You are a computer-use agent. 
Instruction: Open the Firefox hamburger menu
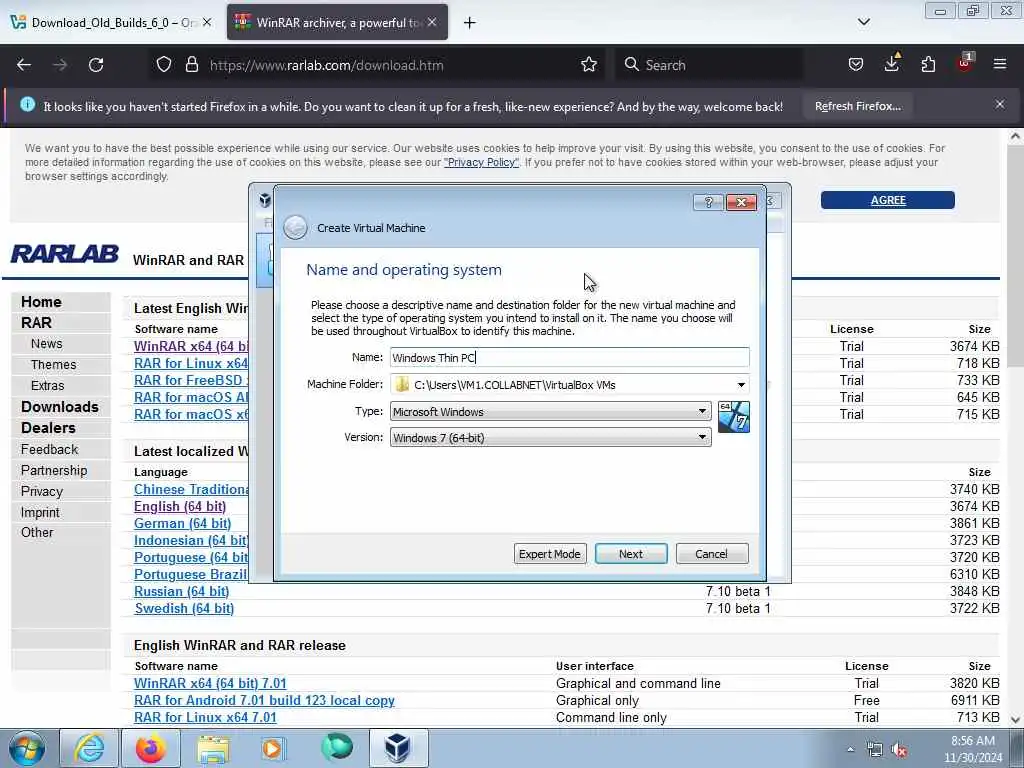click(1000, 65)
